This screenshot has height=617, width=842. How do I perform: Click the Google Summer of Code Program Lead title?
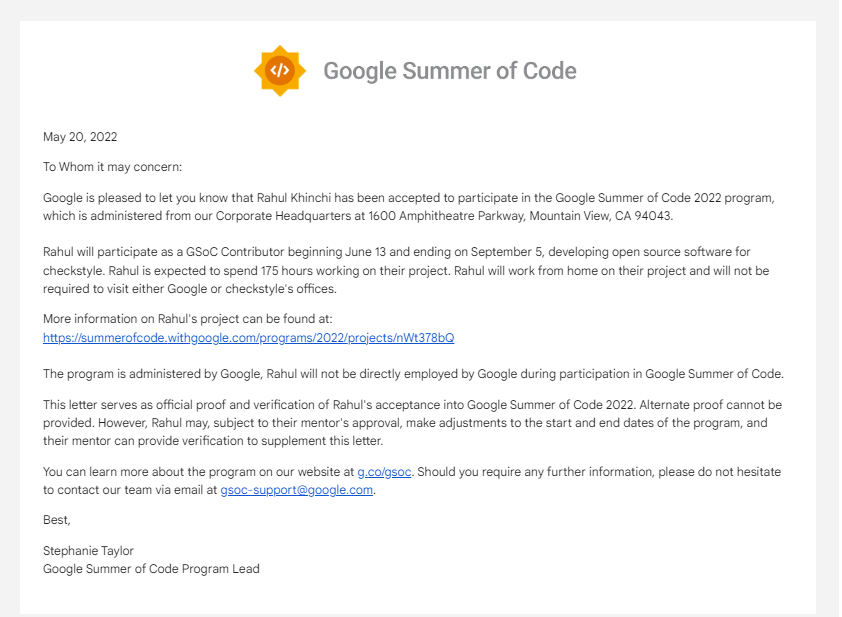tap(151, 569)
